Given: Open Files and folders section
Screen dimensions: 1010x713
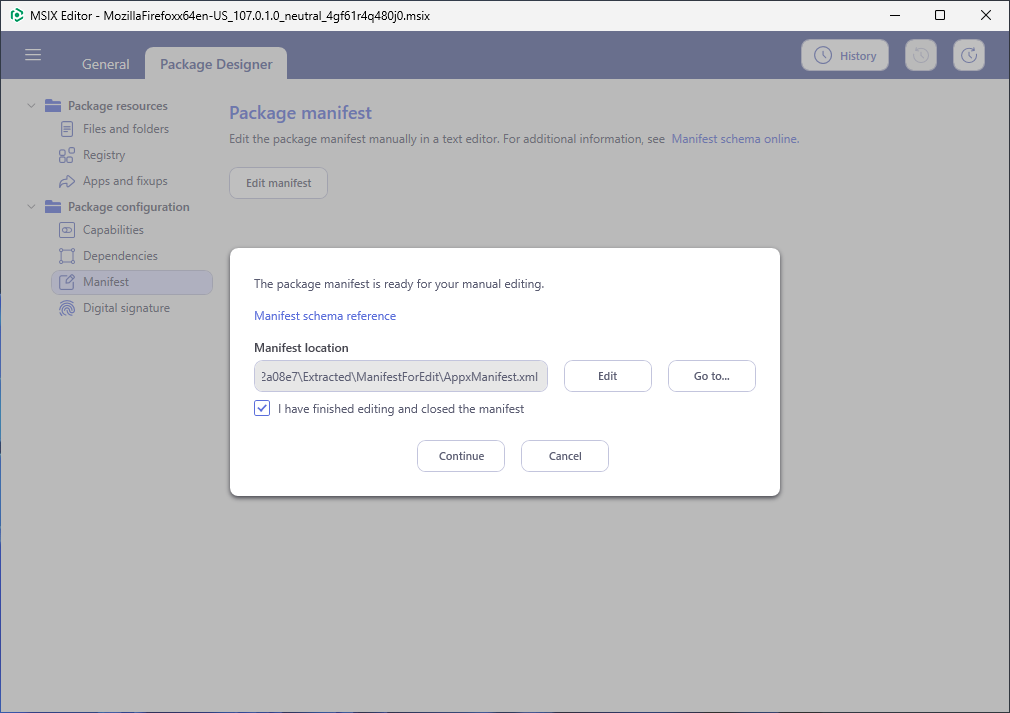Looking at the screenshot, I should (x=126, y=129).
